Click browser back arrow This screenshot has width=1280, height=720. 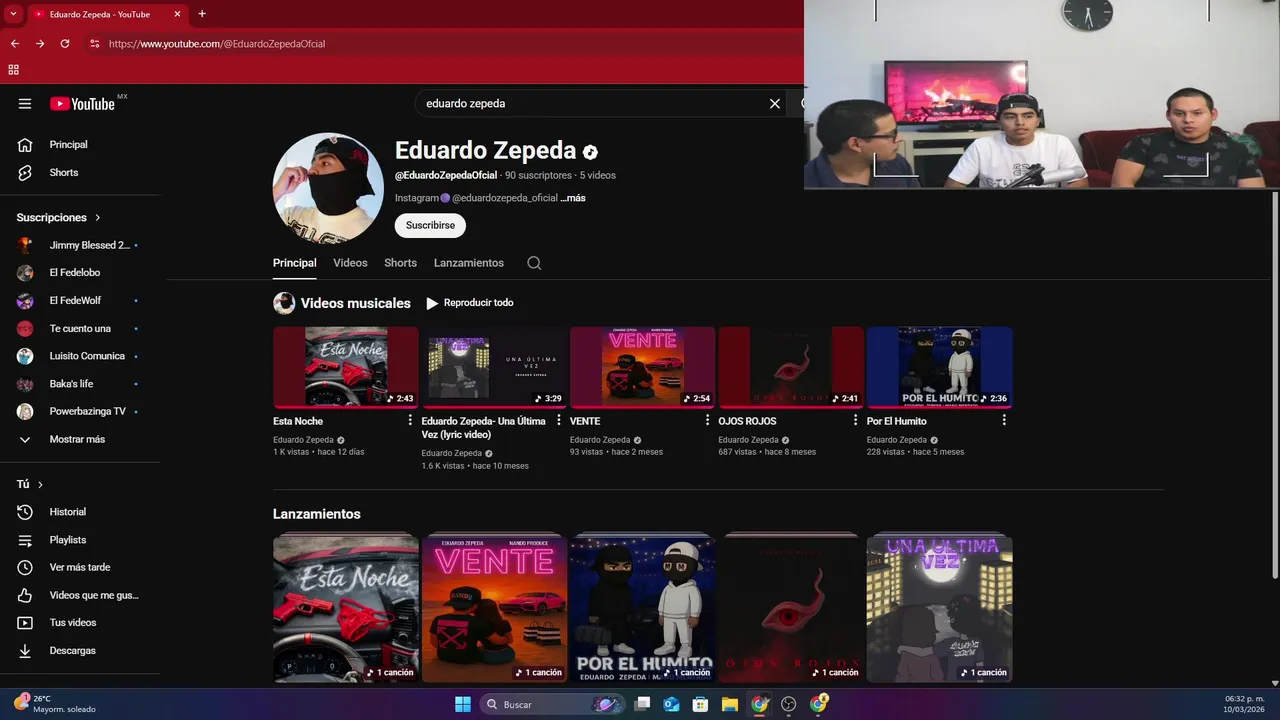pyautogui.click(x=15, y=44)
